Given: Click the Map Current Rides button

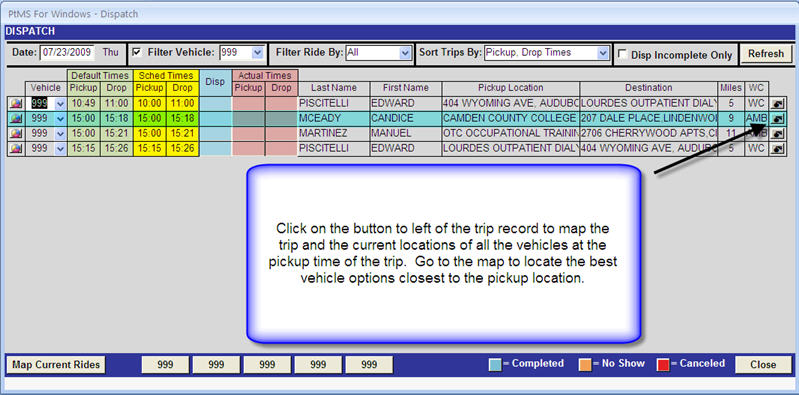Looking at the screenshot, I should 56,364.
